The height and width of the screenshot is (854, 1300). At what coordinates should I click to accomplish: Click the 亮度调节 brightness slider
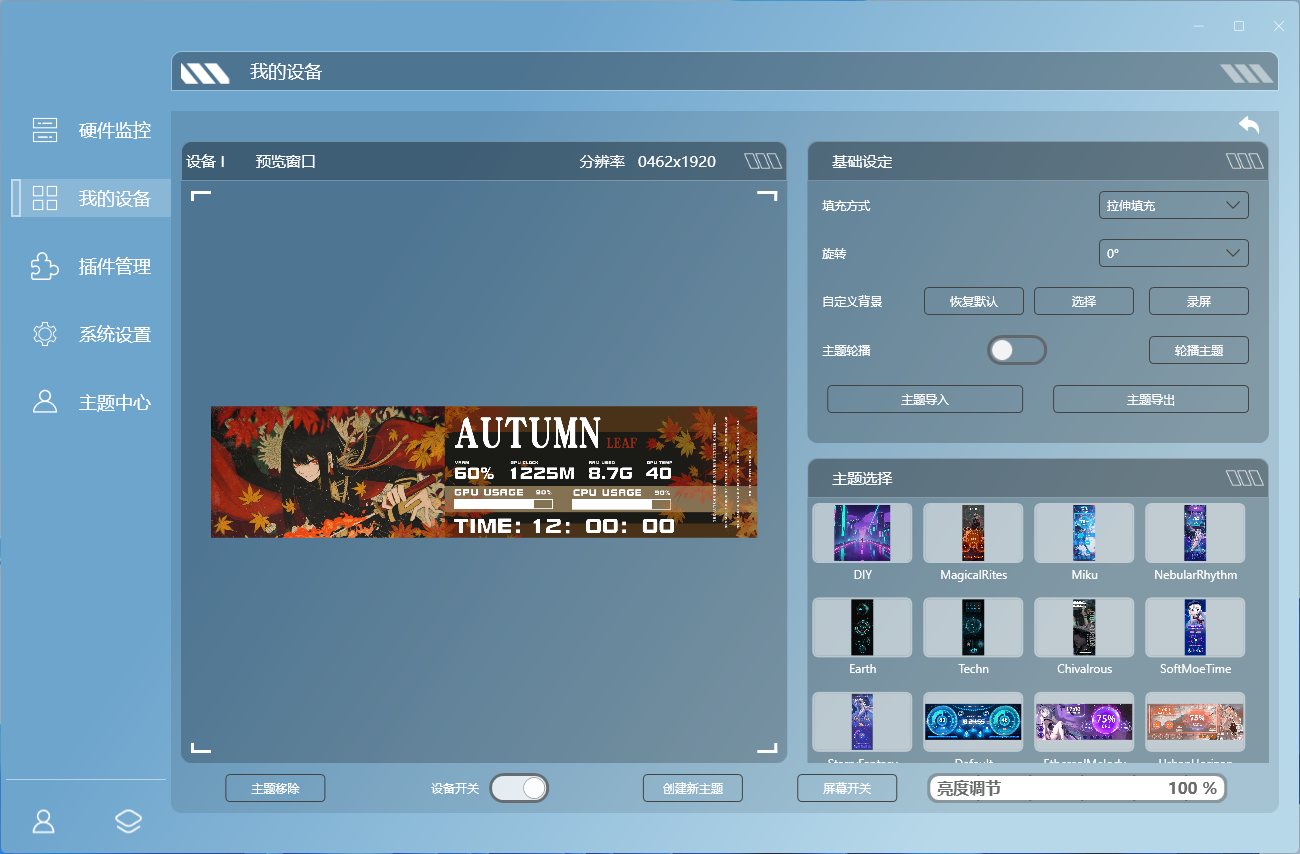(x=1077, y=788)
